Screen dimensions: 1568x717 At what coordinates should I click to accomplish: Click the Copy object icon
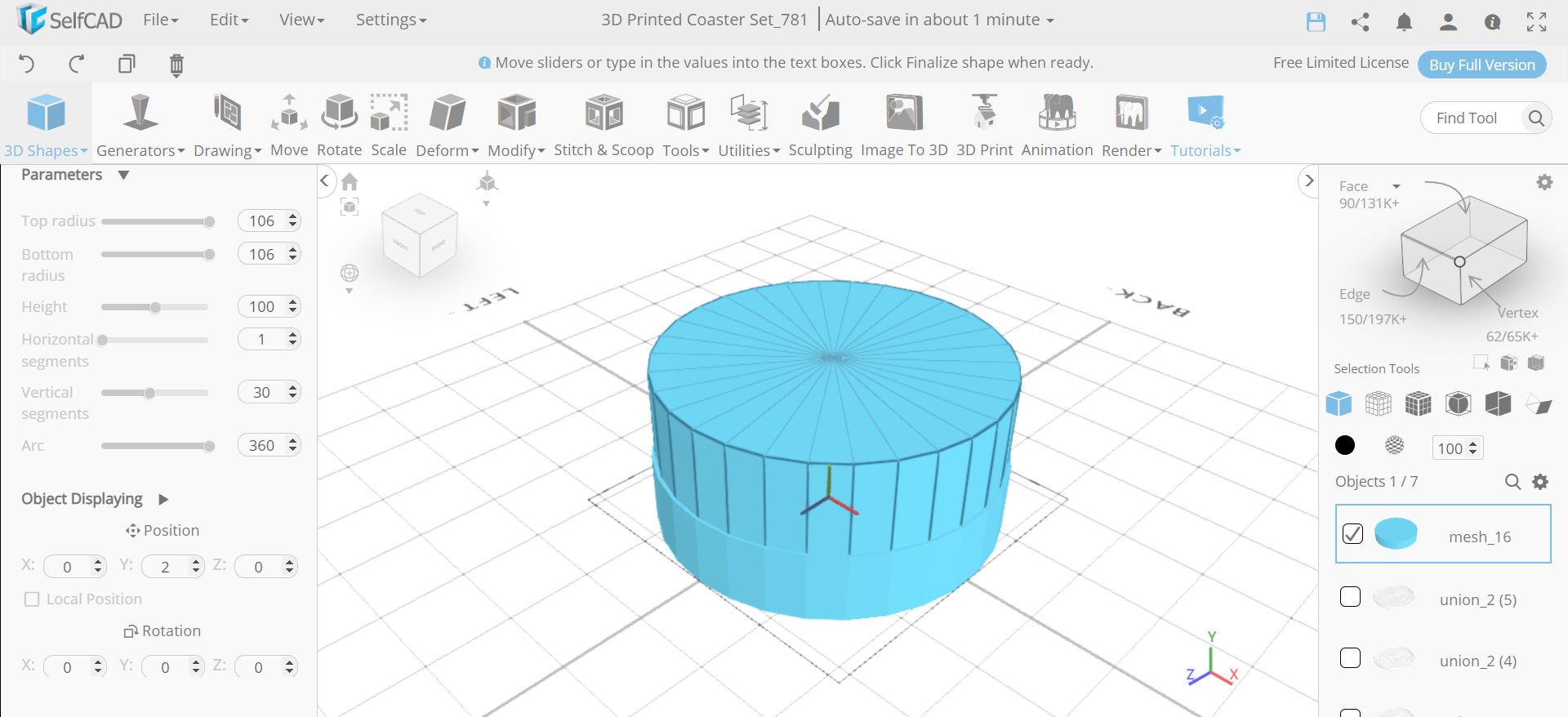click(x=127, y=64)
